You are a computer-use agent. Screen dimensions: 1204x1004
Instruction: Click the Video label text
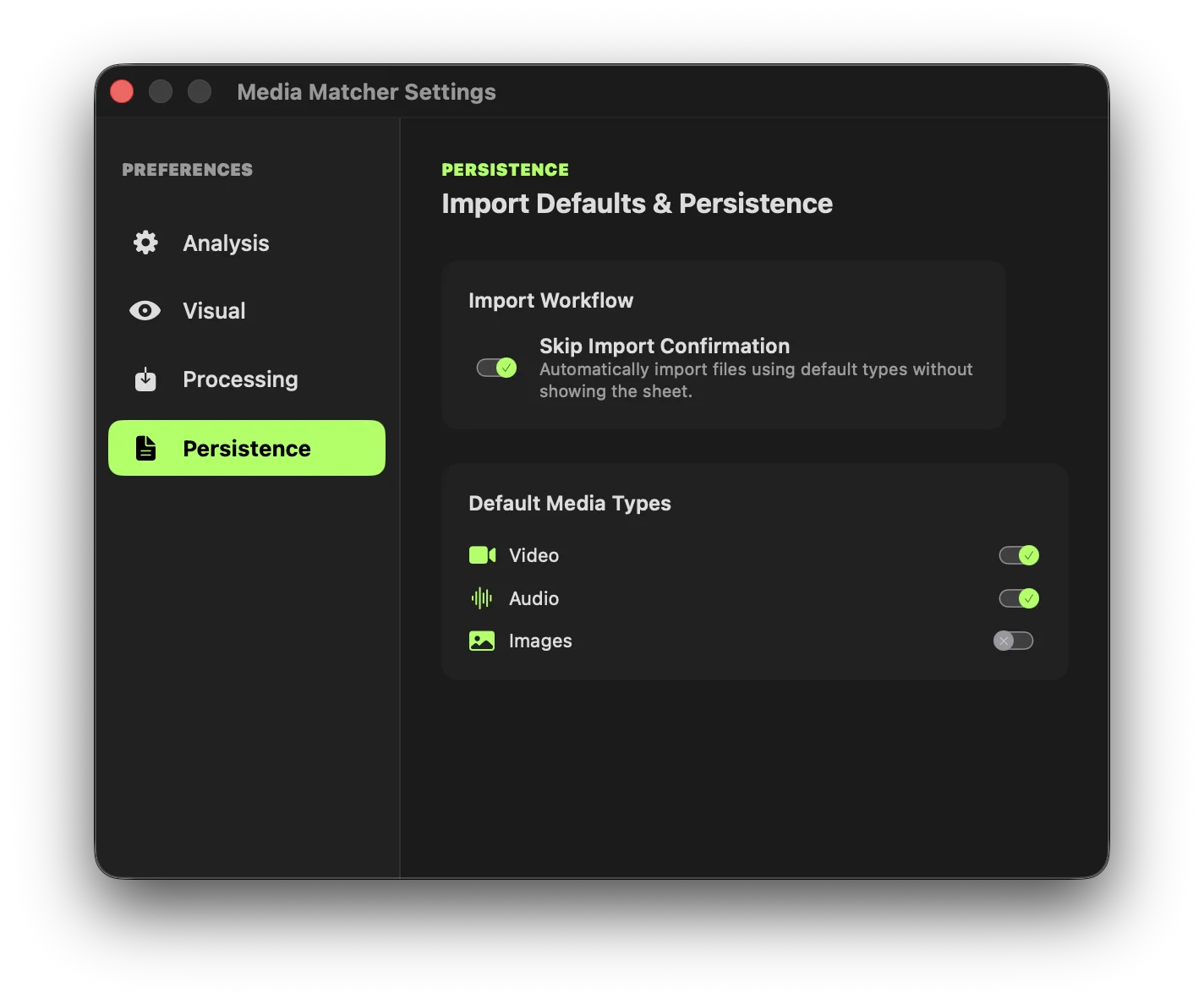[x=534, y=555]
